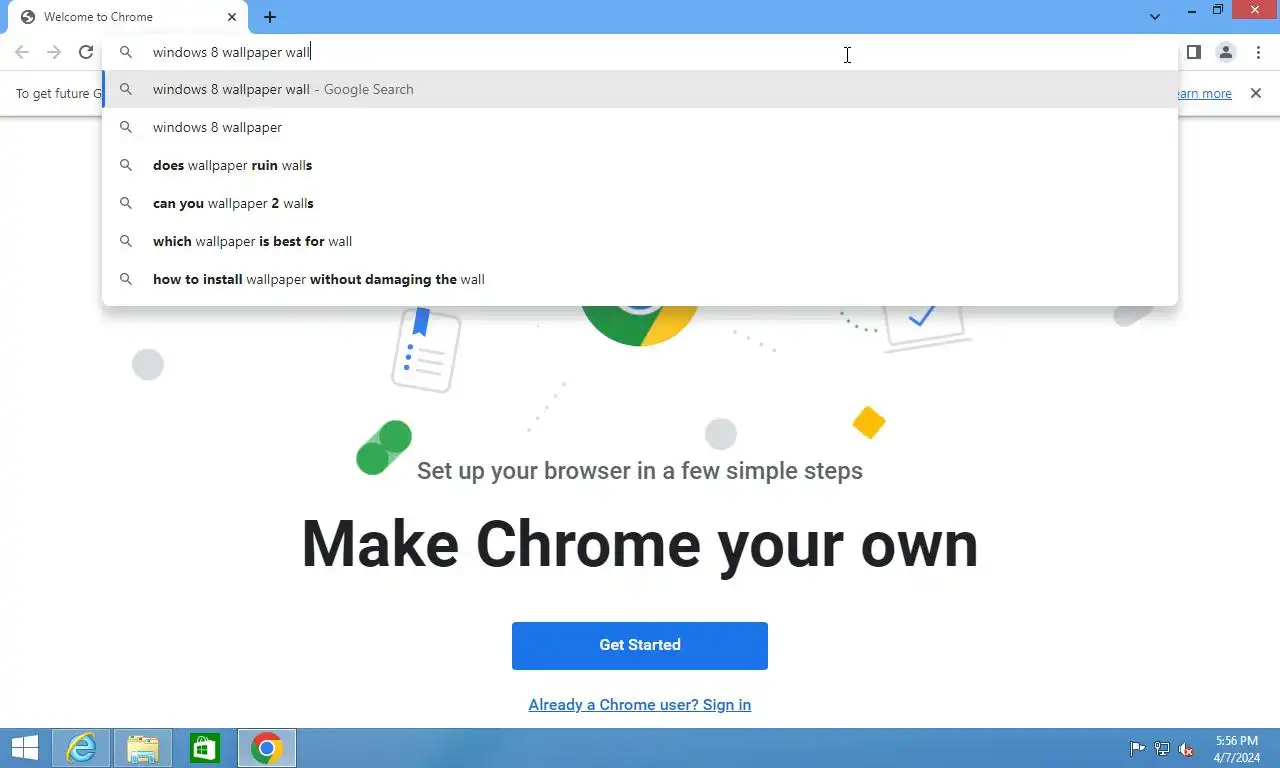Open the Windows Store taskbar icon
Viewport: 1280px width, 768px height.
click(x=205, y=748)
